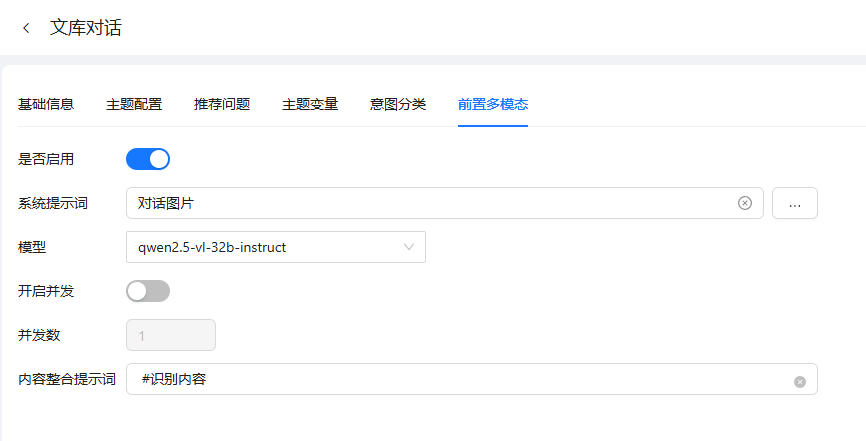Switch to the 基础信息 tab
Screen dimensions: 866x441
(46, 104)
